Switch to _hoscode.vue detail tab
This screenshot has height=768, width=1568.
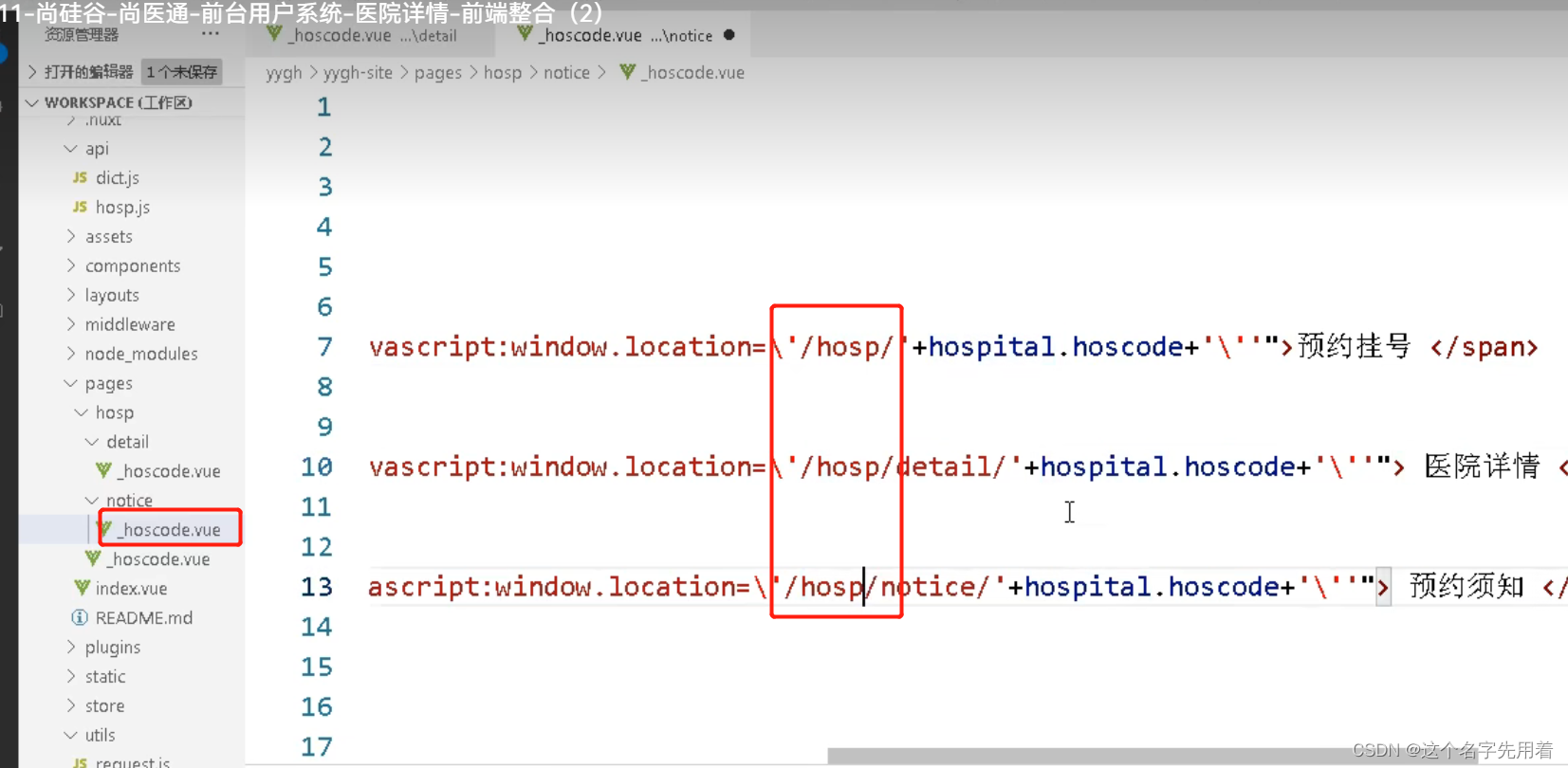370,35
